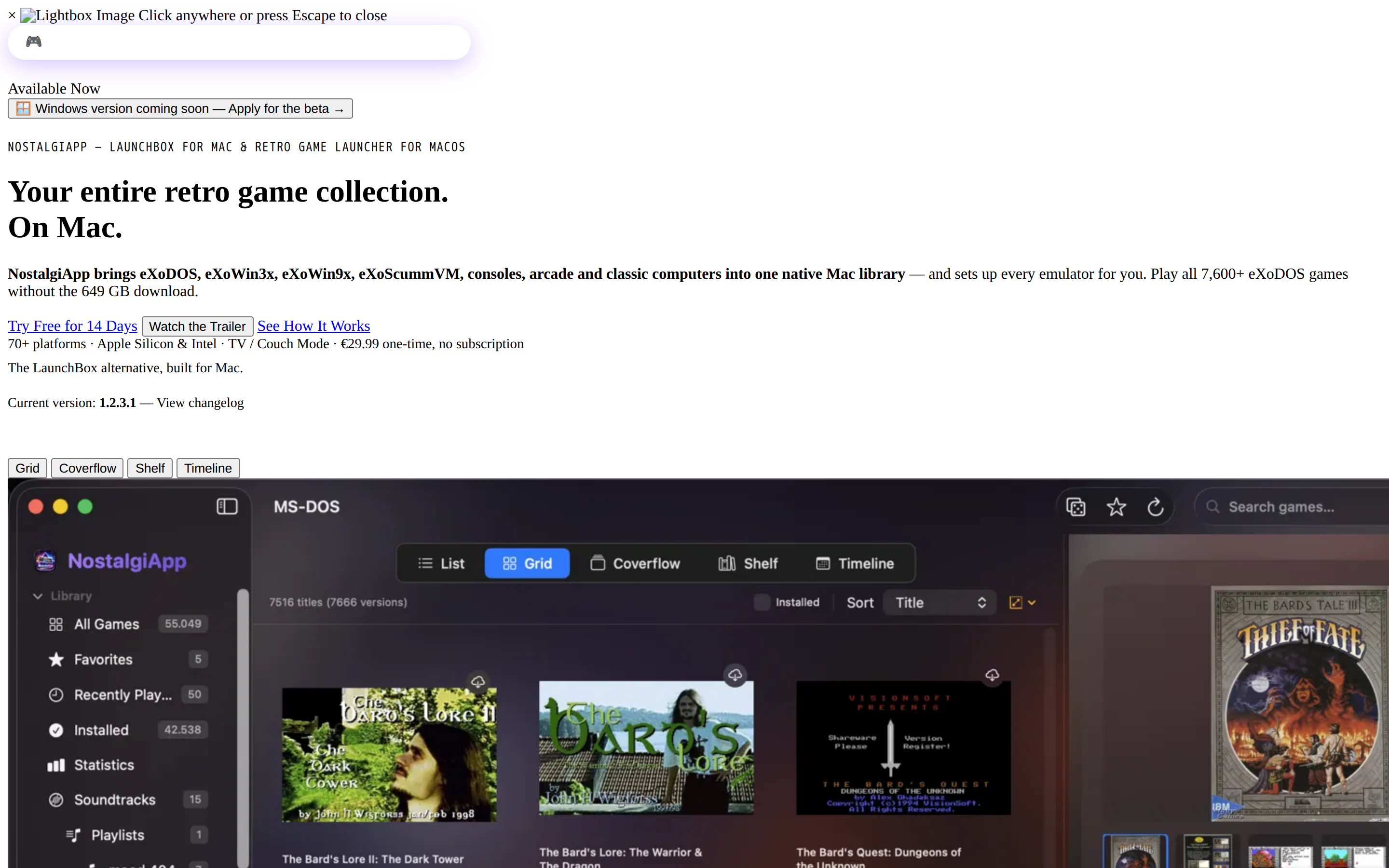Open the Sort Title dropdown

[x=940, y=602]
